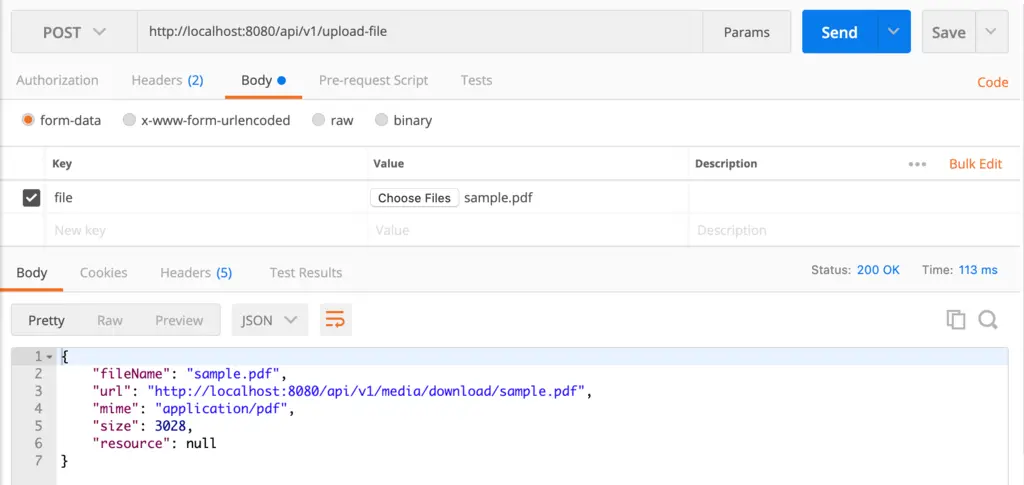Open response search magnifier icon

point(987,319)
